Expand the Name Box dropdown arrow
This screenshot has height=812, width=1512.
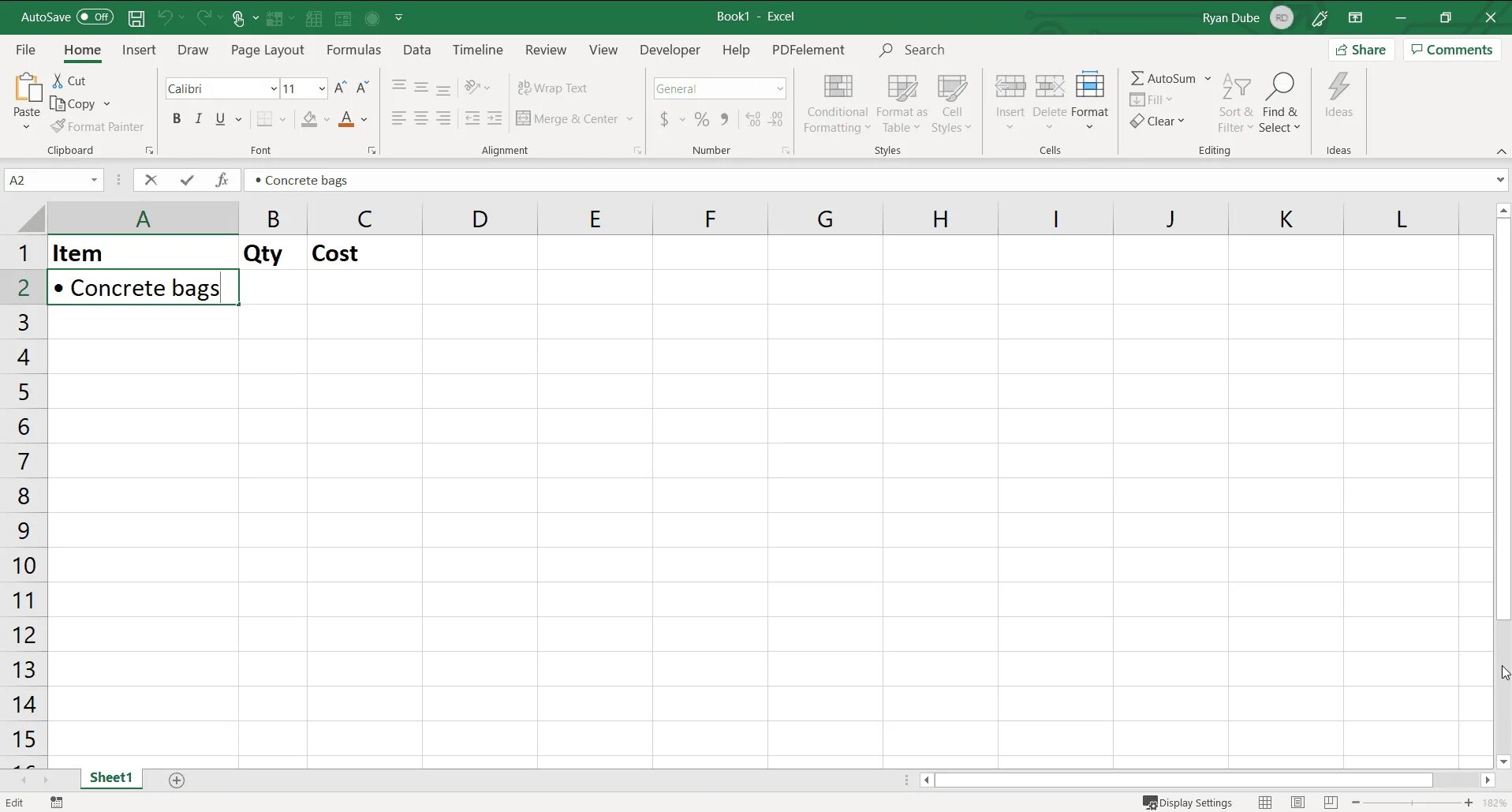click(94, 180)
